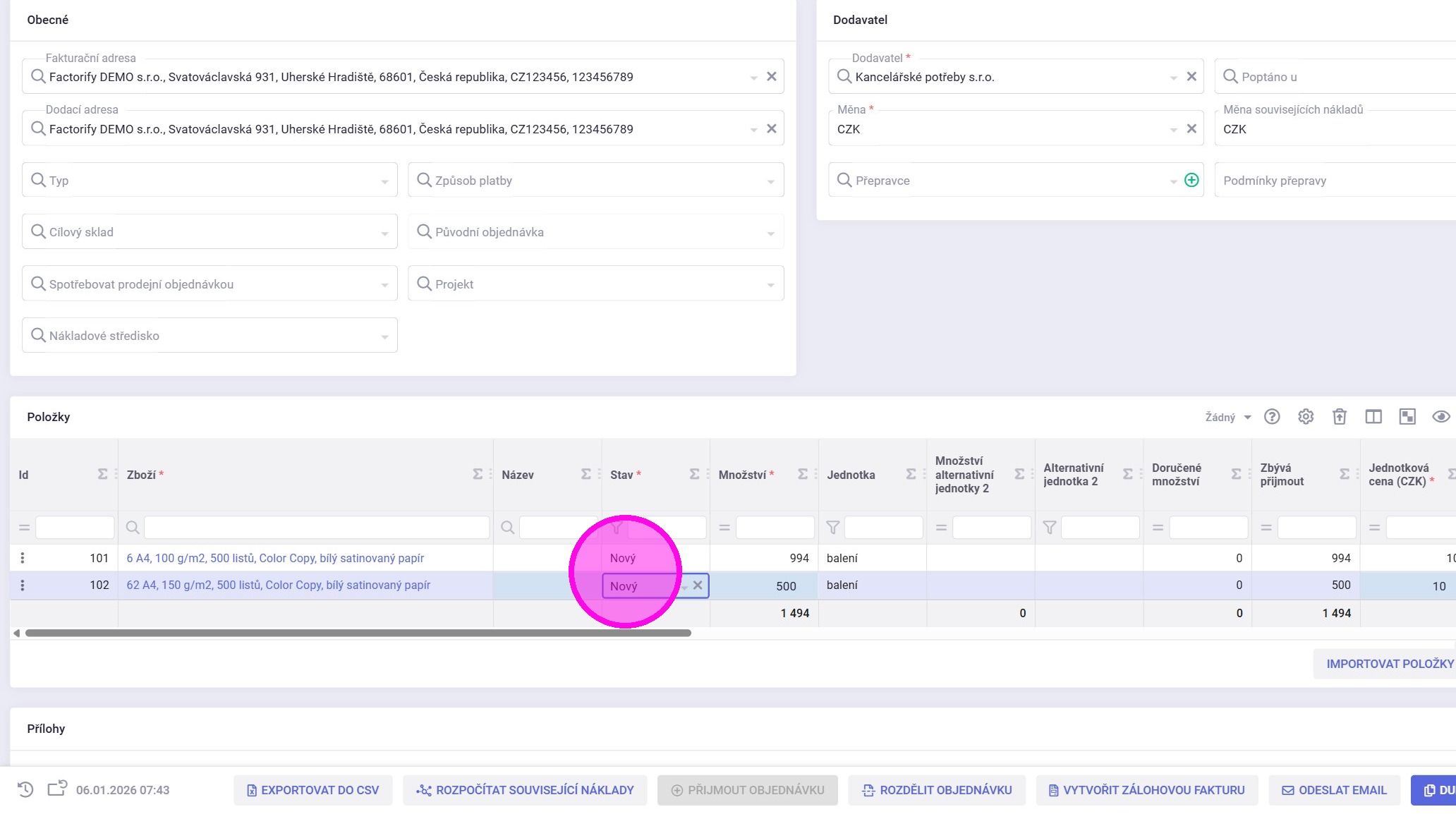Viewport: 1456px width, 814px height.
Task: Click the Stav column header
Action: tap(621, 475)
